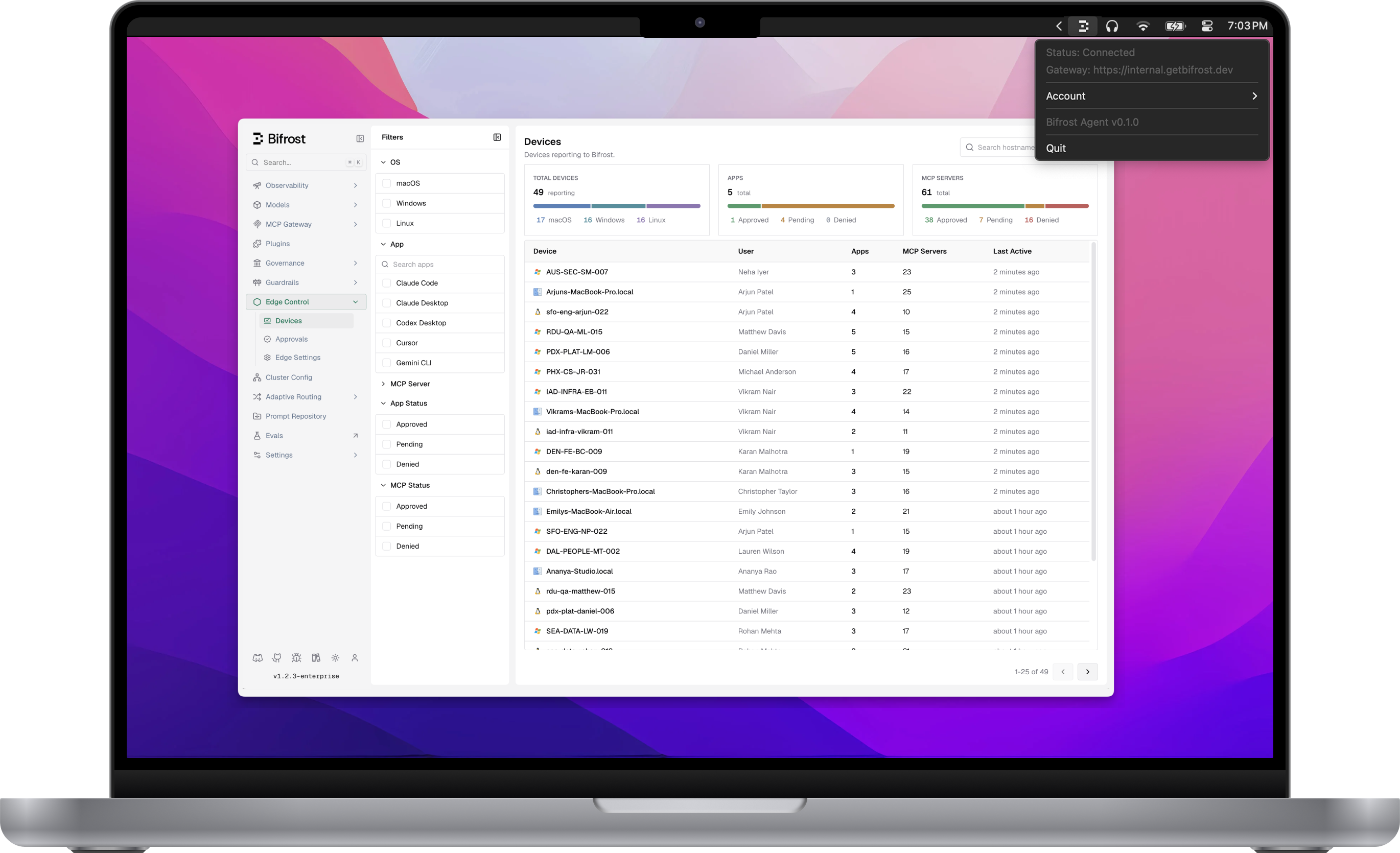Viewport: 1400px width, 853px height.
Task: Expand the Models sidebar menu
Action: (x=306, y=205)
